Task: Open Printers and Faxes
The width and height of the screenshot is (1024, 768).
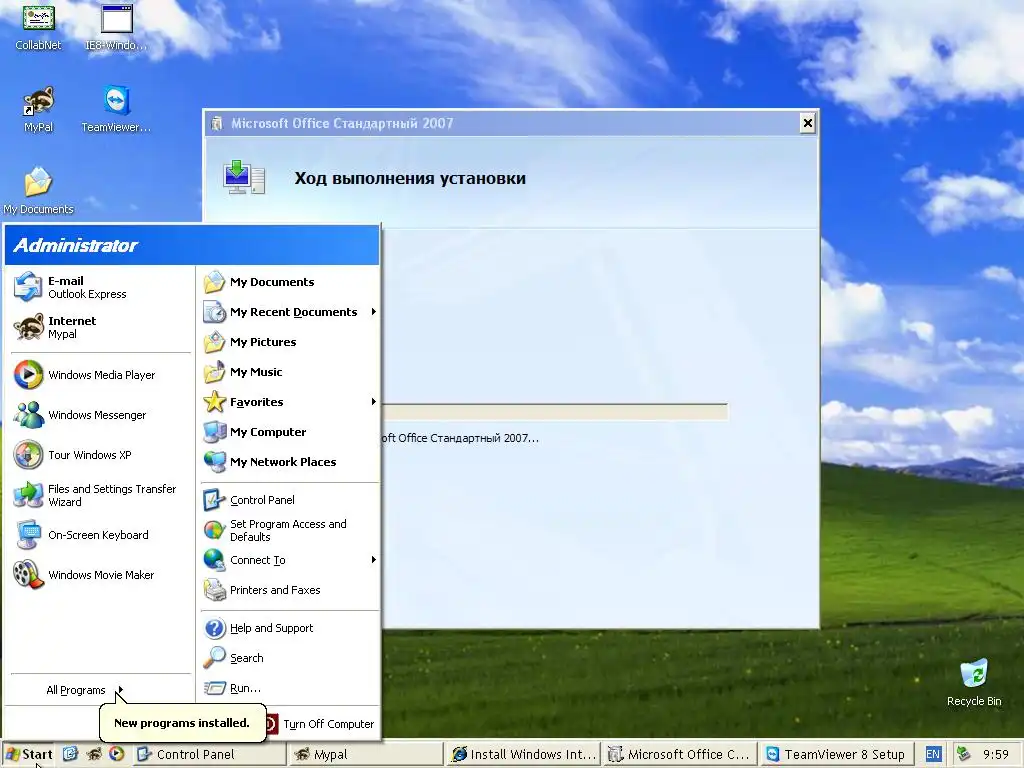Action: tap(289, 590)
